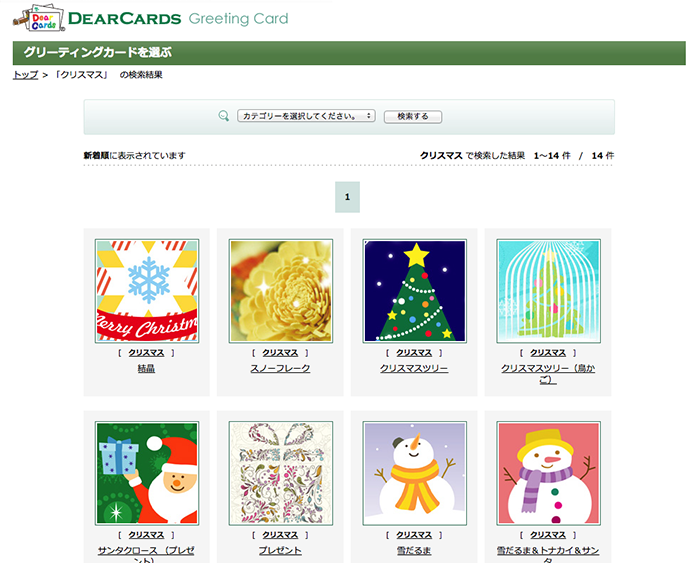Click the DearCards Greeting Card header title
This screenshot has height=563, width=700.
coord(178,19)
